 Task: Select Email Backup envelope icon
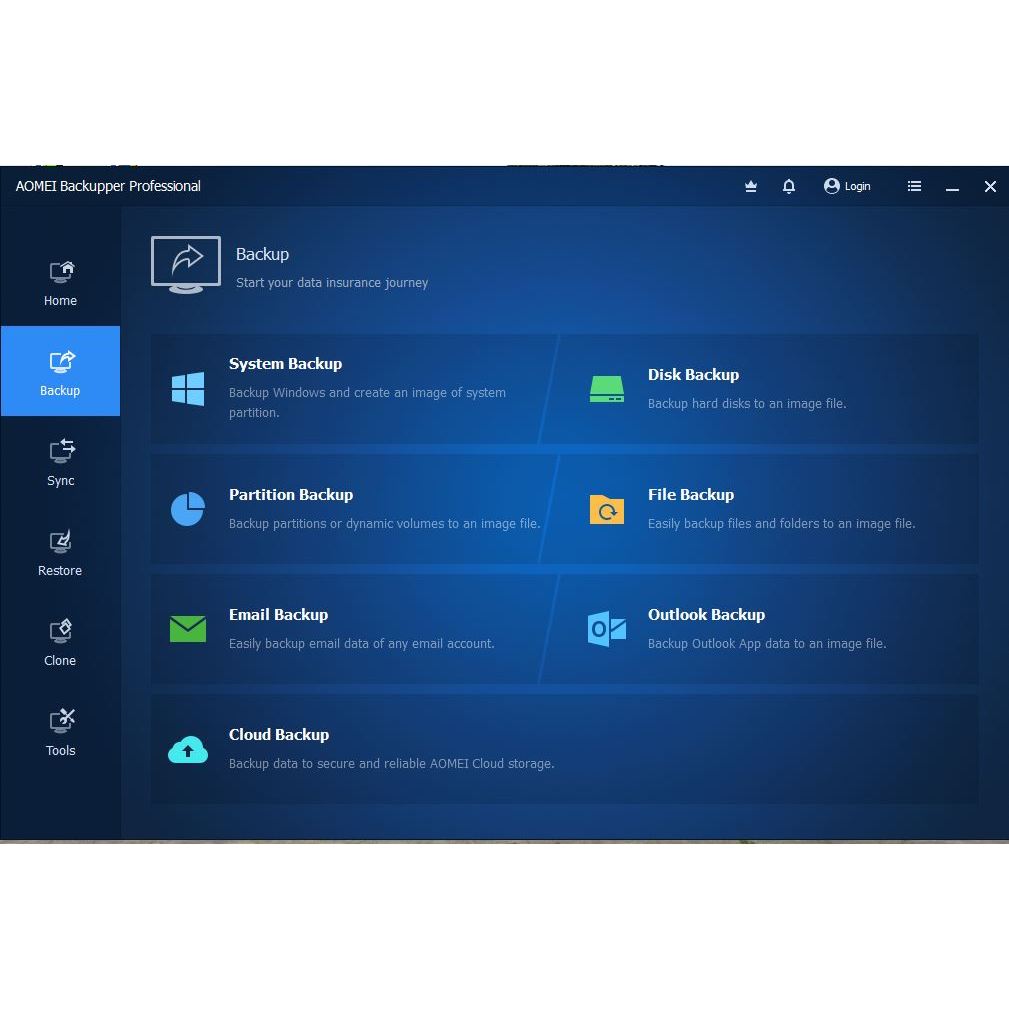click(x=187, y=629)
